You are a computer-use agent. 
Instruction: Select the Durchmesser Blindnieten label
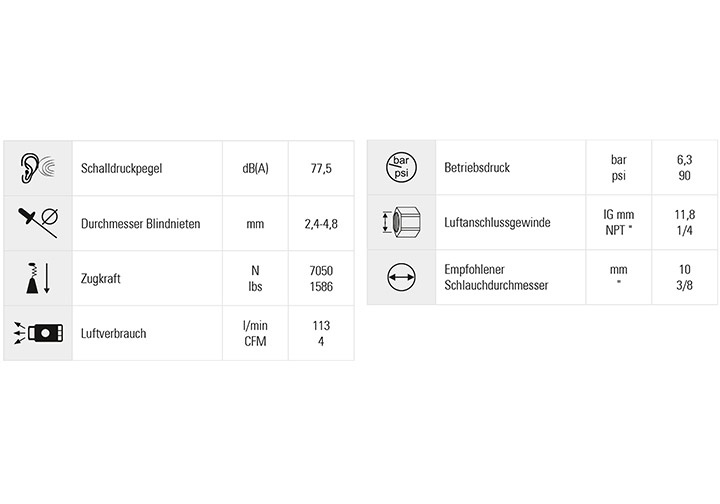coord(140,223)
